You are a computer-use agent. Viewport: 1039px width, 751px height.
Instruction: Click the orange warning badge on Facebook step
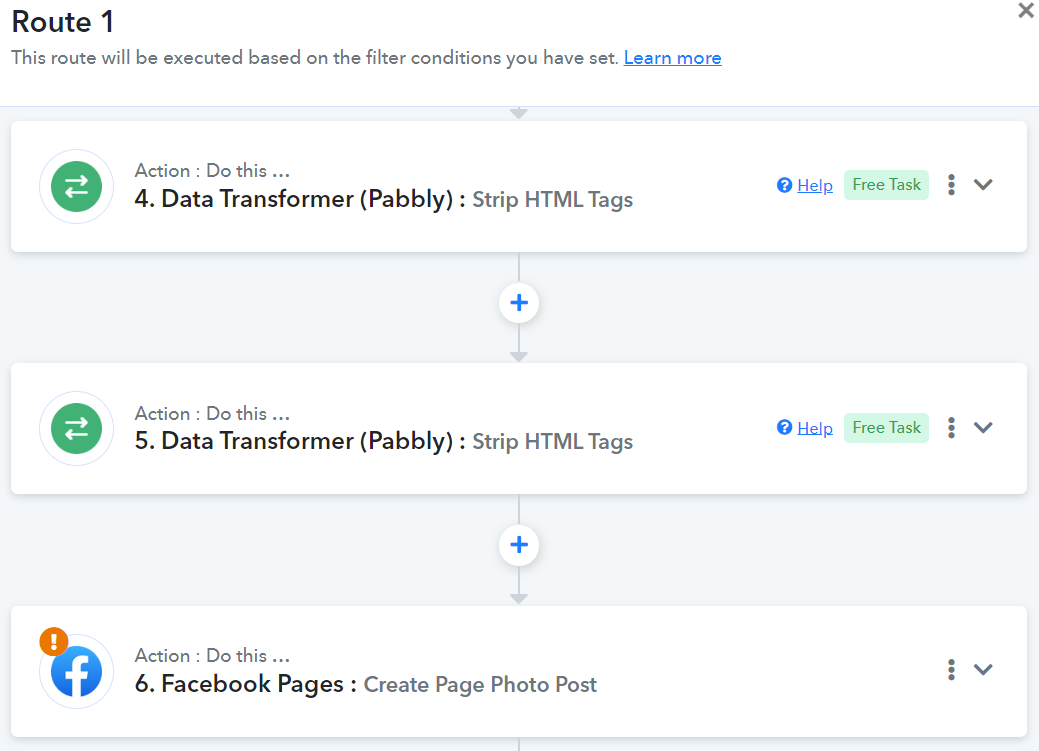tap(54, 641)
